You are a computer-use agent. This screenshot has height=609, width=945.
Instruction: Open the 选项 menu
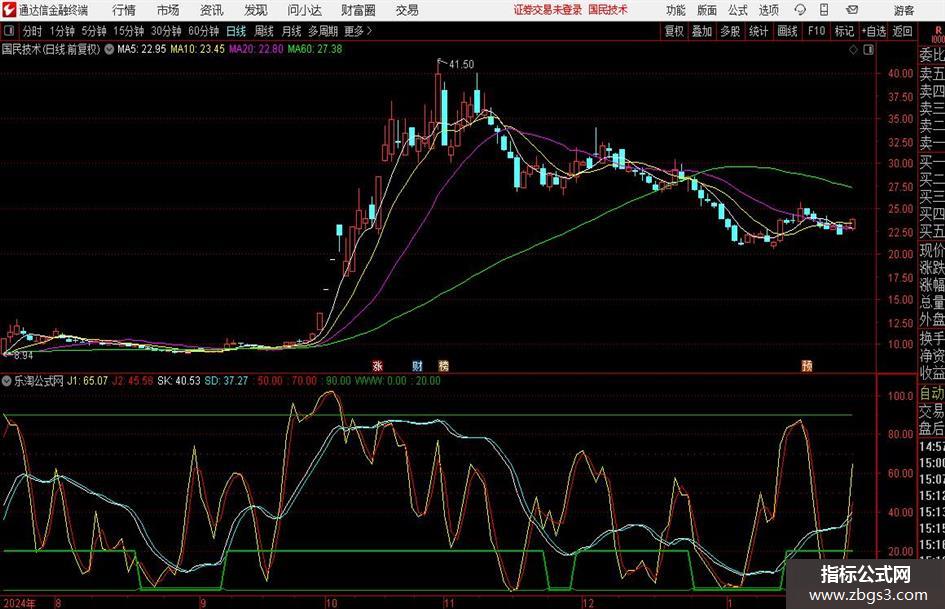768,10
